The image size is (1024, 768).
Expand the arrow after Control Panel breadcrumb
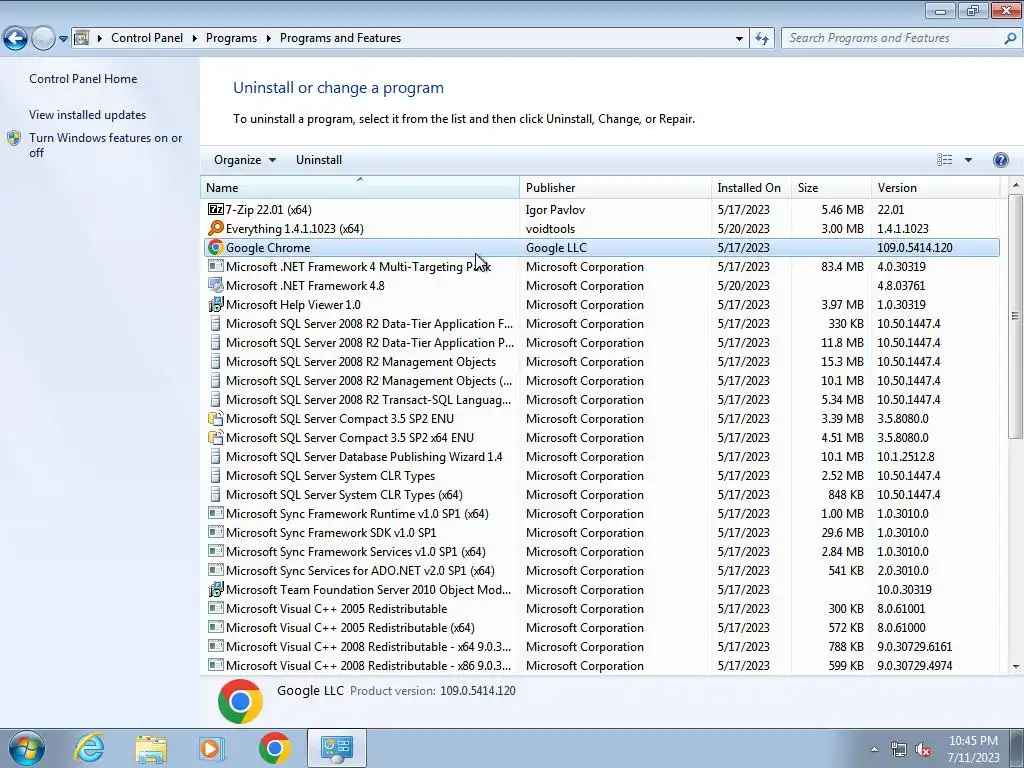(195, 38)
